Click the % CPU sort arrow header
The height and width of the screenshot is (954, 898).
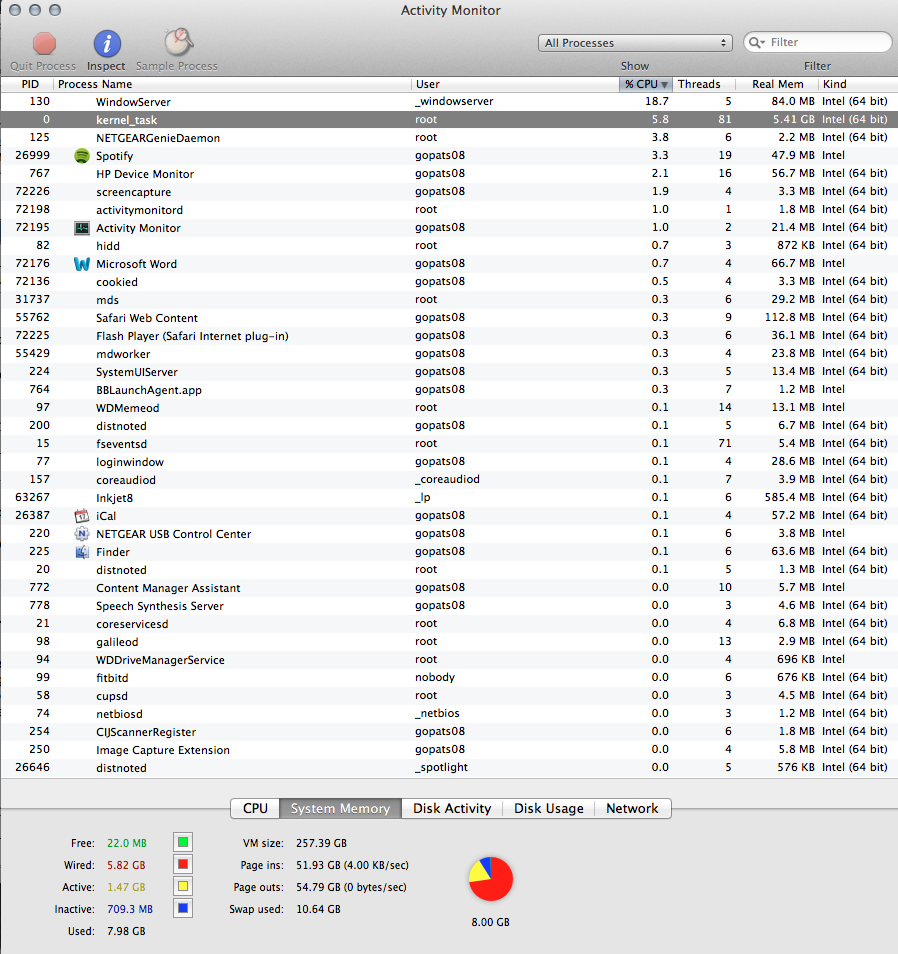pos(646,84)
